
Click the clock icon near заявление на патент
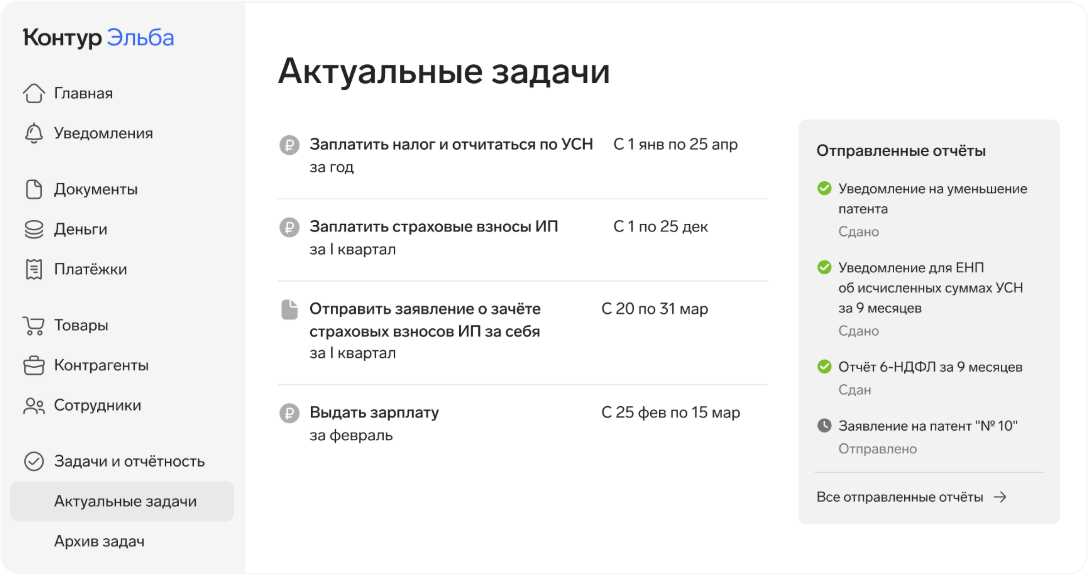coord(824,425)
